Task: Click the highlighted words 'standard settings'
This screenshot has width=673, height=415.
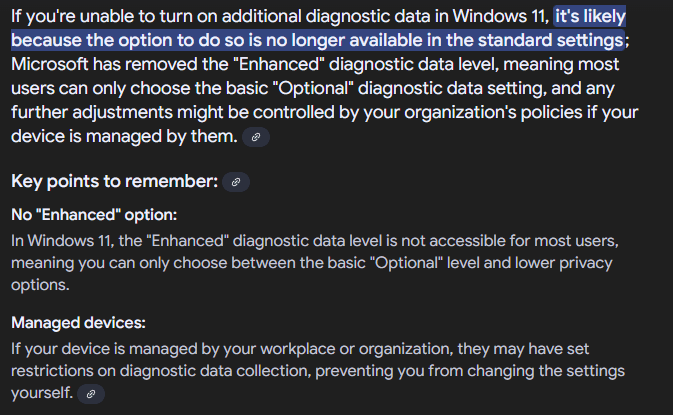Action: [x=551, y=40]
